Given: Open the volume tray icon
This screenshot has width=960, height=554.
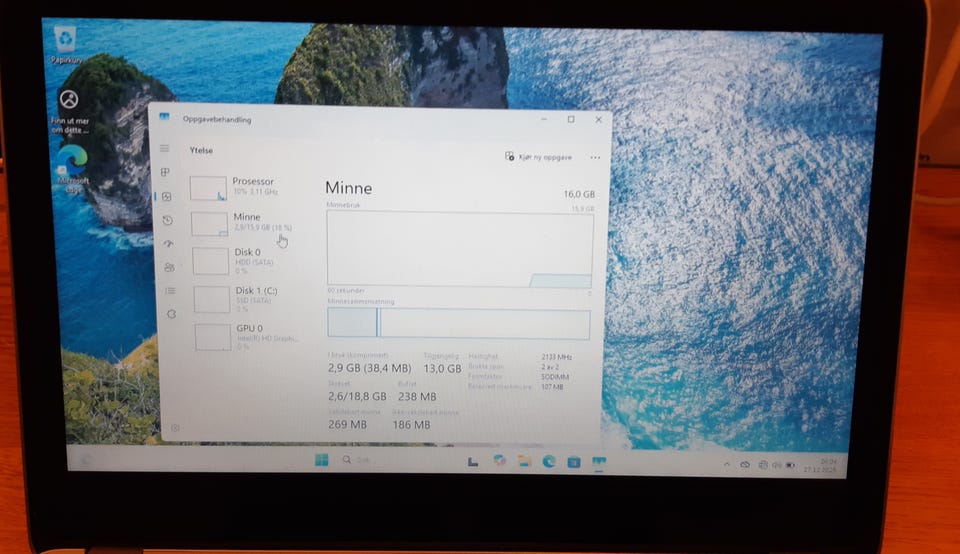Looking at the screenshot, I should (x=776, y=465).
